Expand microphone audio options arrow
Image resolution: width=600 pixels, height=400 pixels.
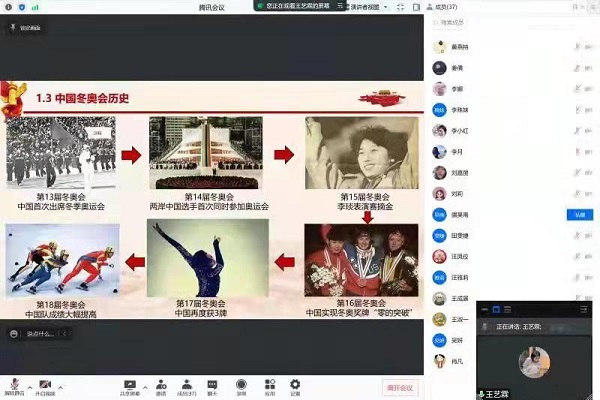pyautogui.click(x=30, y=384)
